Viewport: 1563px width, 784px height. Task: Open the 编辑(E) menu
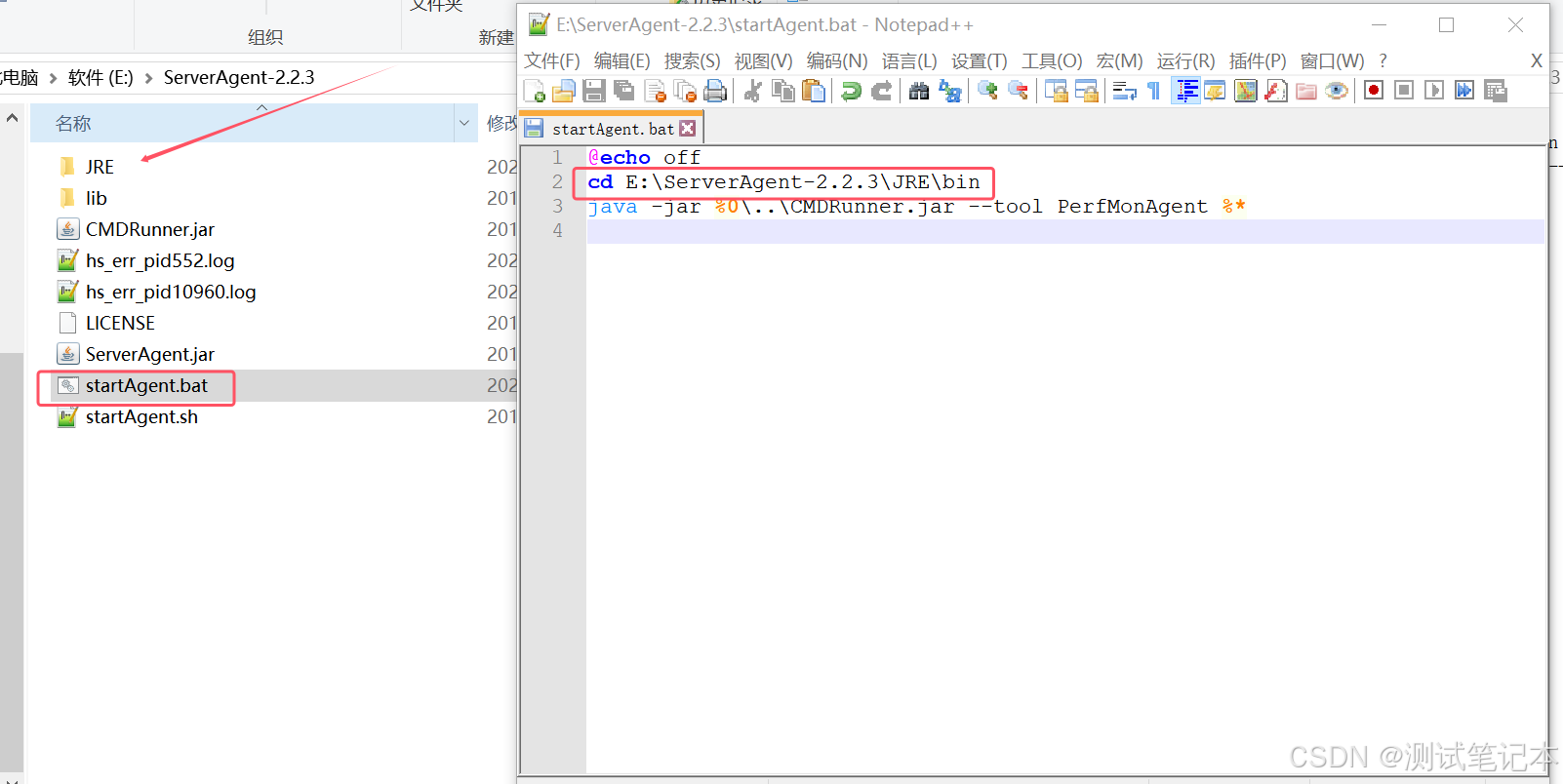622,60
